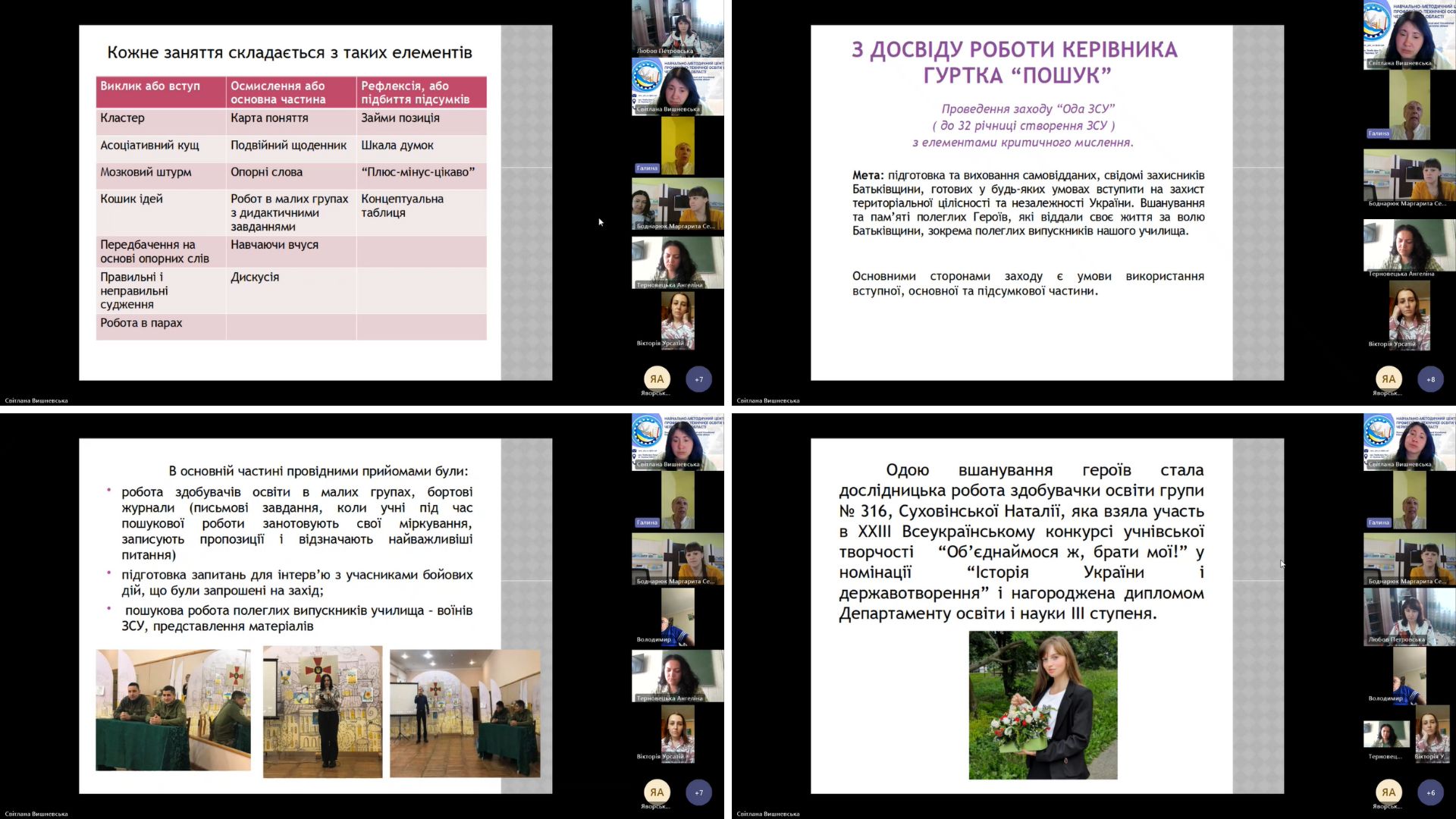Screen dimensions: 1456x819
Task: Click the "+8" more participants badge
Action: click(1430, 379)
